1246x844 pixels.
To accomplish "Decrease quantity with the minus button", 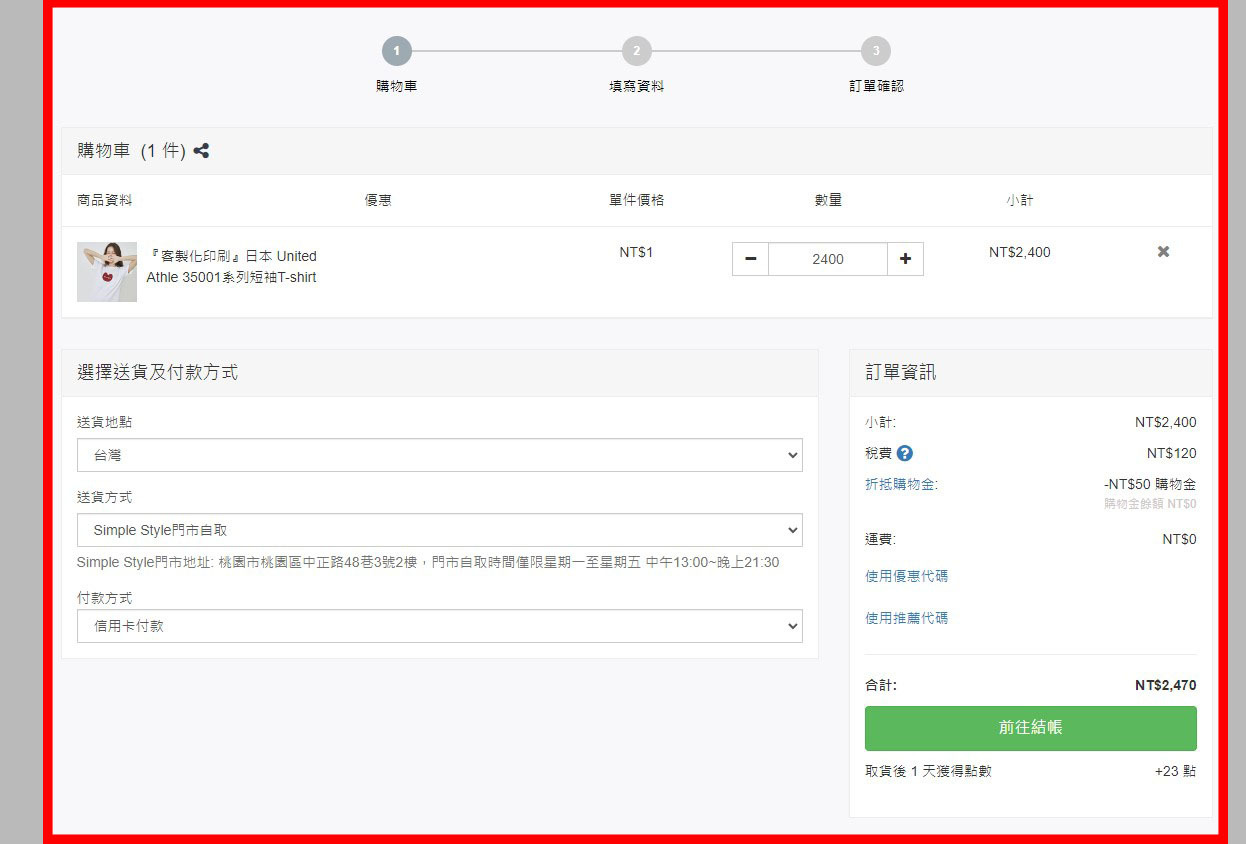I will 750,259.
